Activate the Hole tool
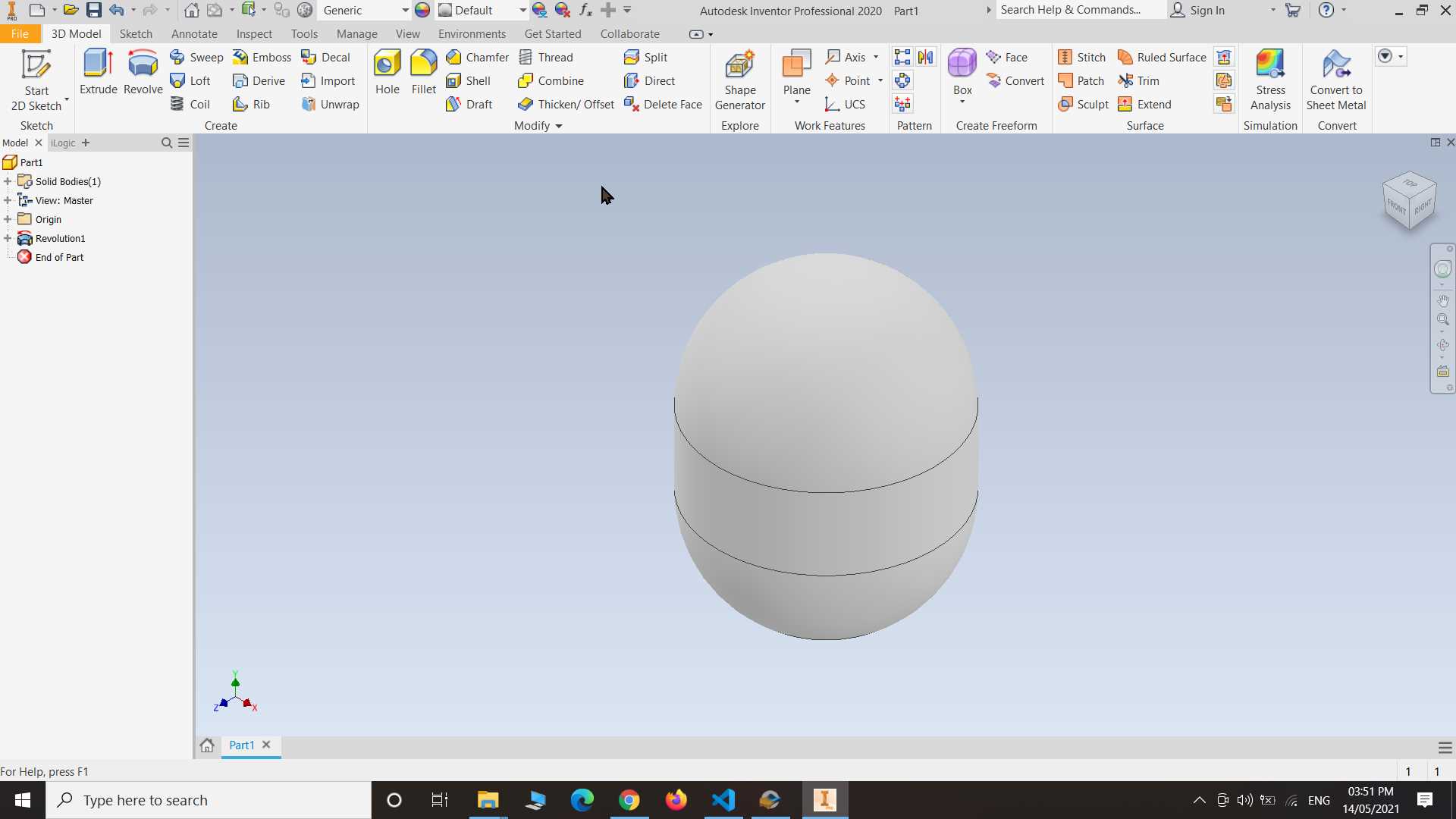The width and height of the screenshot is (1456, 819). pyautogui.click(x=387, y=73)
